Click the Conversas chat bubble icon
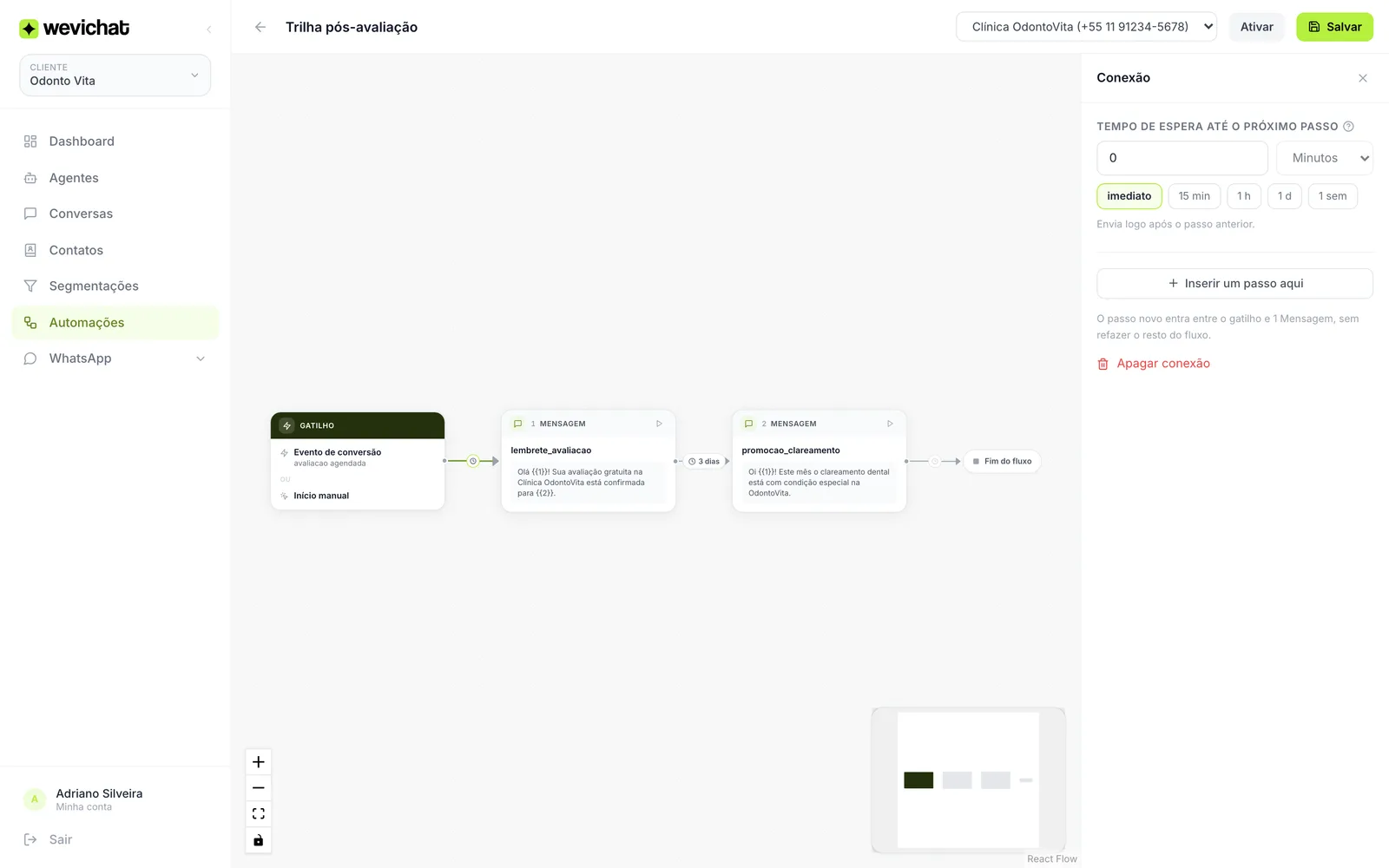Viewport: 1389px width, 868px height. [30, 214]
